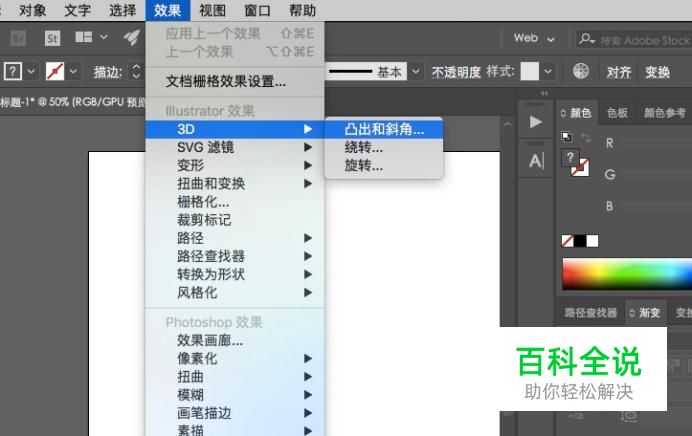Image resolution: width=692 pixels, height=436 pixels.
Task: Choose 凸出和斜角... from 3D submenu
Action: pyautogui.click(x=384, y=129)
